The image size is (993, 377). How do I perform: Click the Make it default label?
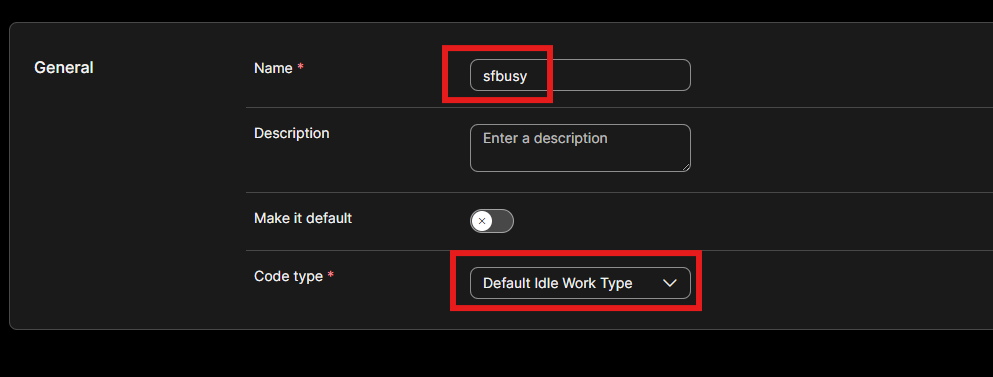[303, 218]
